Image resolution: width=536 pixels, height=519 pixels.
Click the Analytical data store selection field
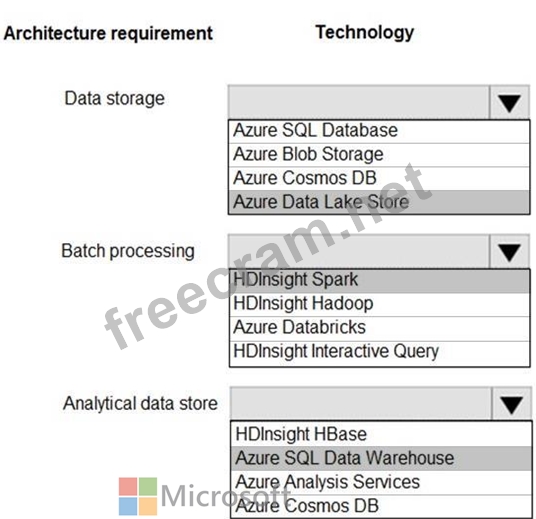(x=361, y=404)
